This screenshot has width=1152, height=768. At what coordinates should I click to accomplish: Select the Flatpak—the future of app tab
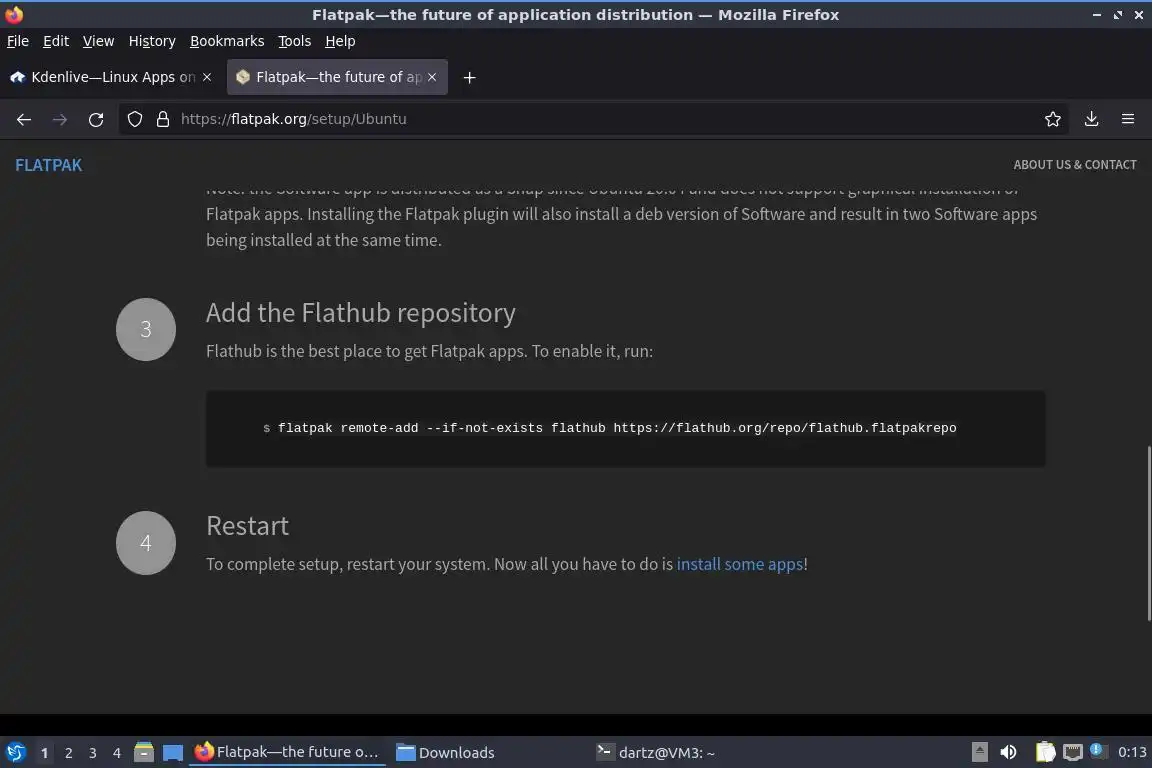coord(337,76)
